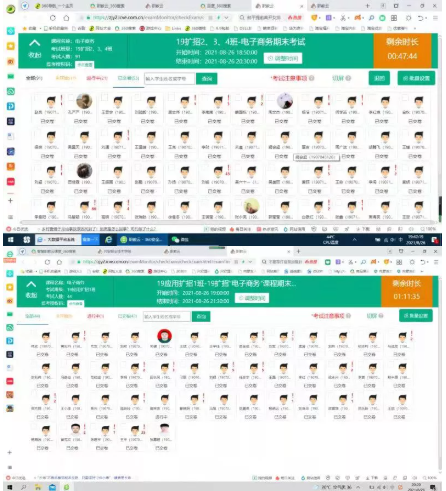Open a new tab with the plus icon in lower browser
Screen dimensions: 446x491
[298, 251]
